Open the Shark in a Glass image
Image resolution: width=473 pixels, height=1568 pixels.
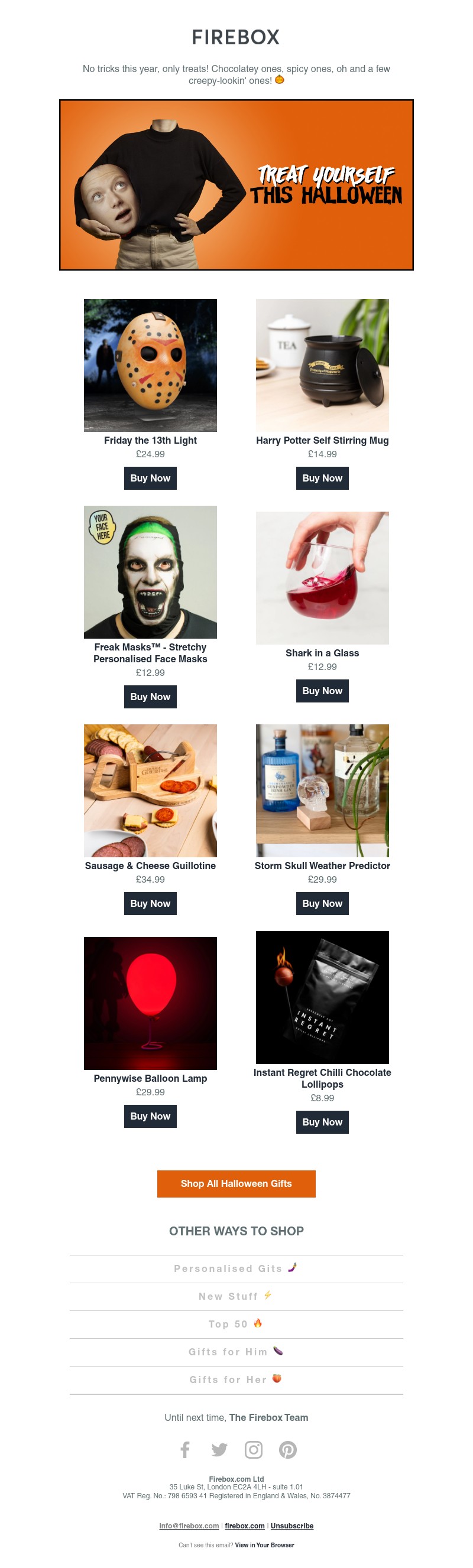(322, 578)
